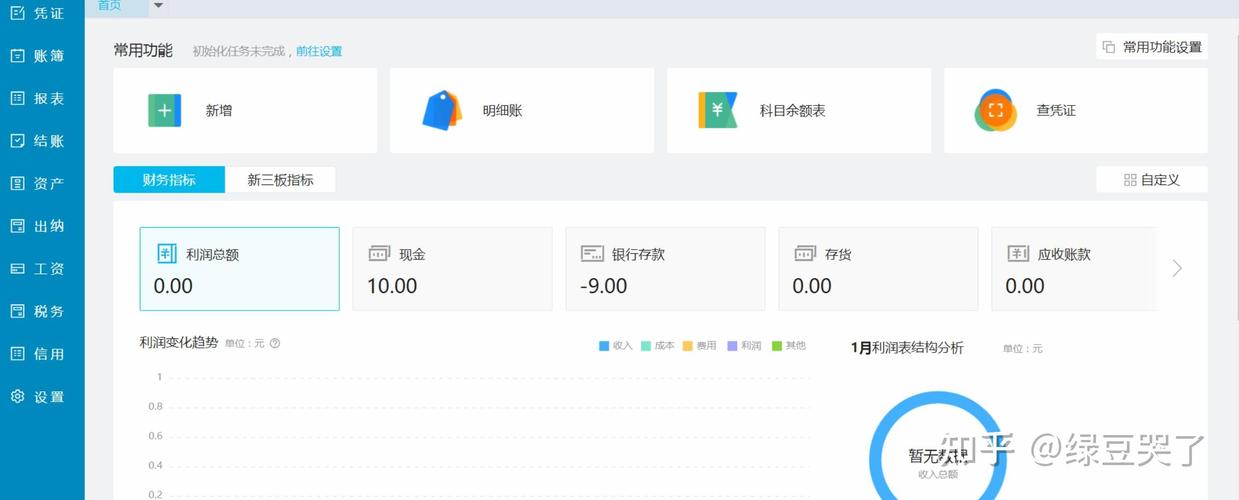Click the 查凭证 card label
This screenshot has width=1239, height=500.
click(1056, 111)
